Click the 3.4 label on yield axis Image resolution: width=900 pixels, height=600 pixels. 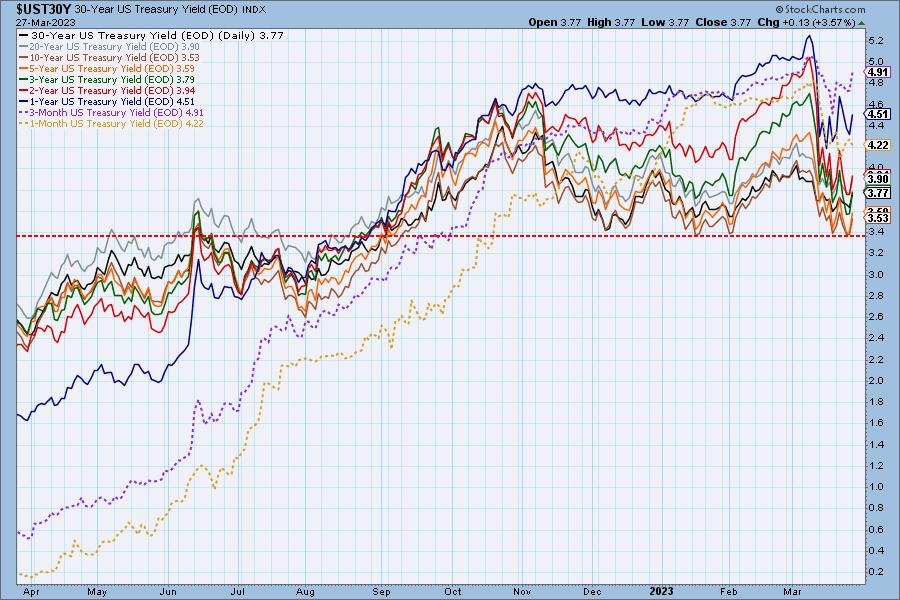(x=876, y=231)
